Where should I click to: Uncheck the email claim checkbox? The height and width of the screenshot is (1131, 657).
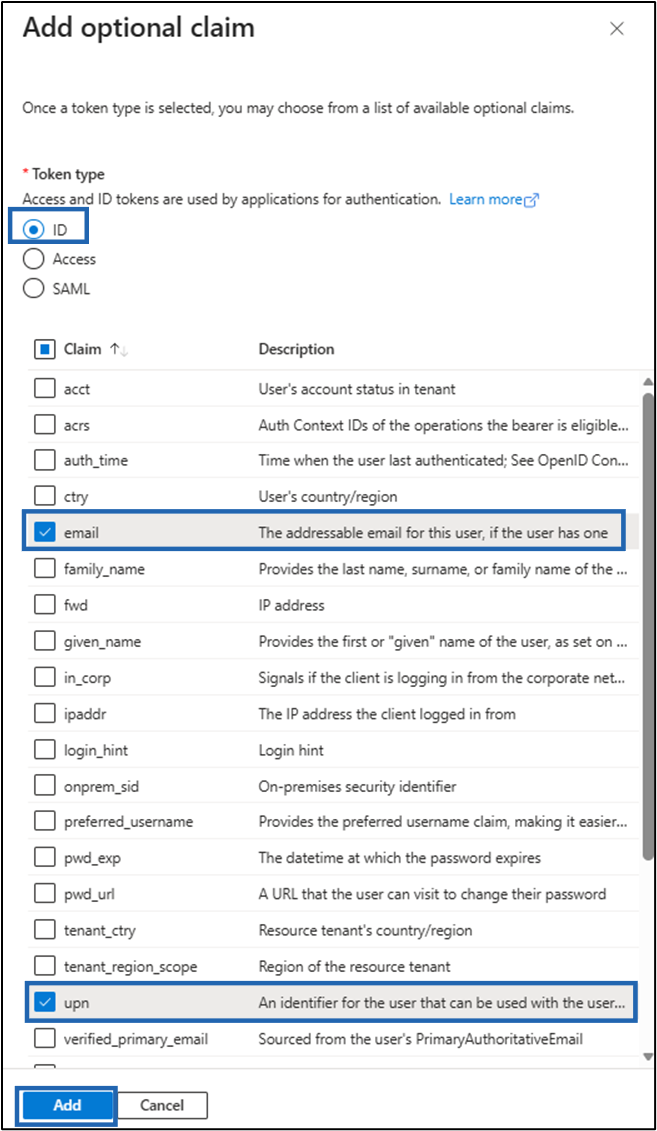45,533
